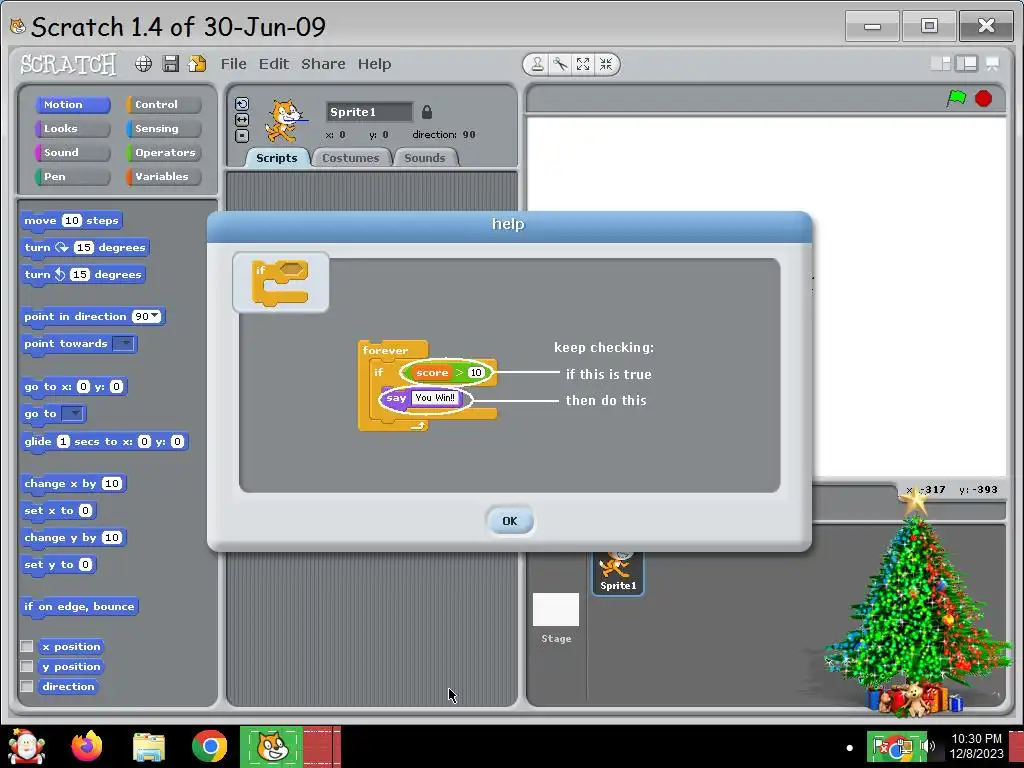This screenshot has height=768, width=1024.
Task: Switch to small stage view
Action: pyautogui.click(x=941, y=63)
